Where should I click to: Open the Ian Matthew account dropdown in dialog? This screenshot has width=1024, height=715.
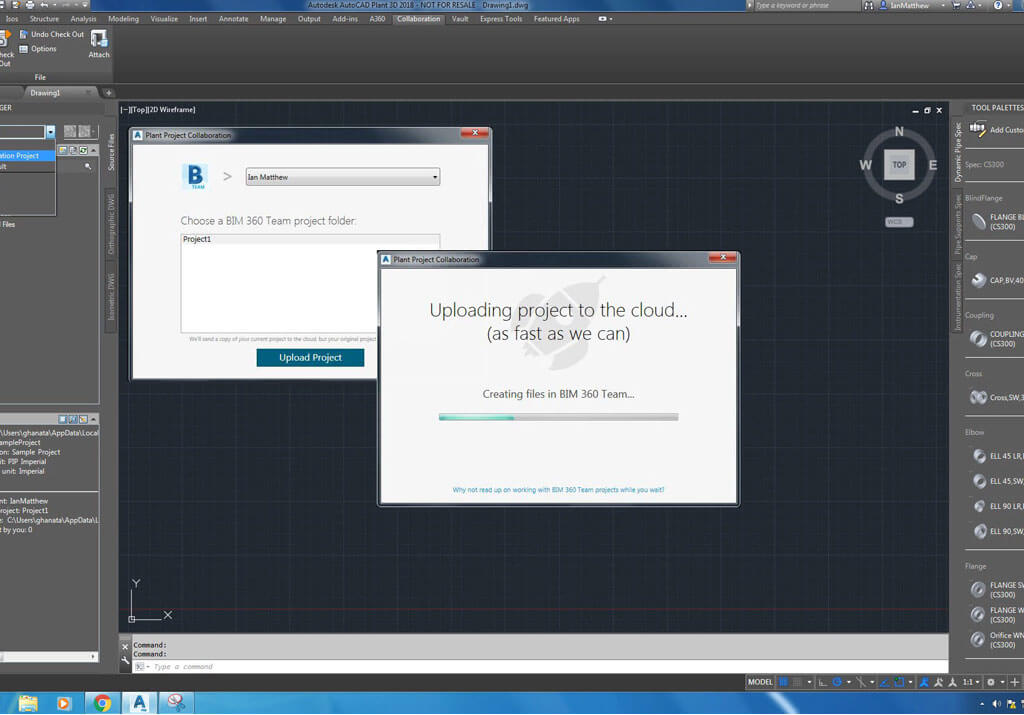pyautogui.click(x=343, y=177)
